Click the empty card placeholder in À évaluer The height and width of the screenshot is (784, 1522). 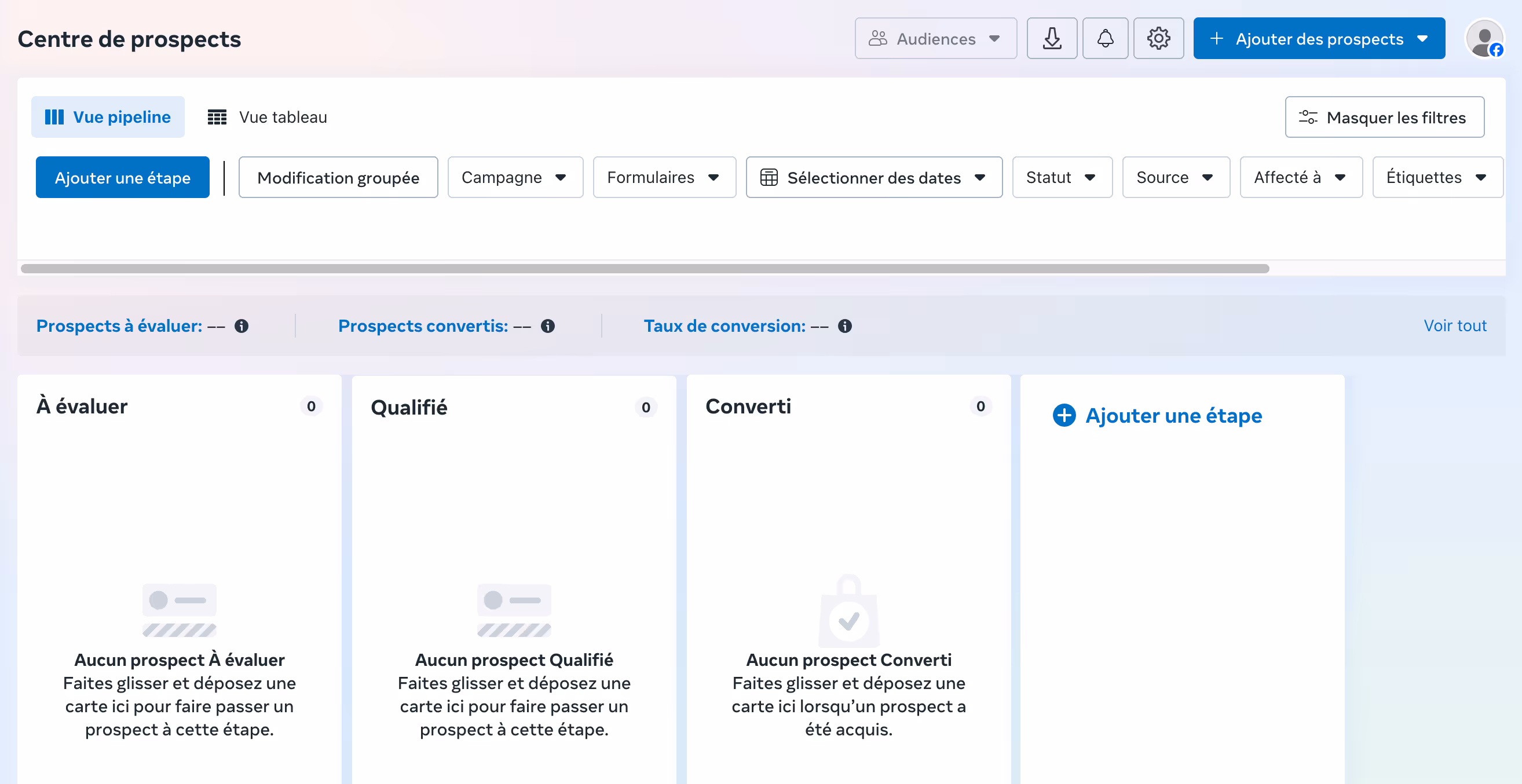pyautogui.click(x=180, y=610)
